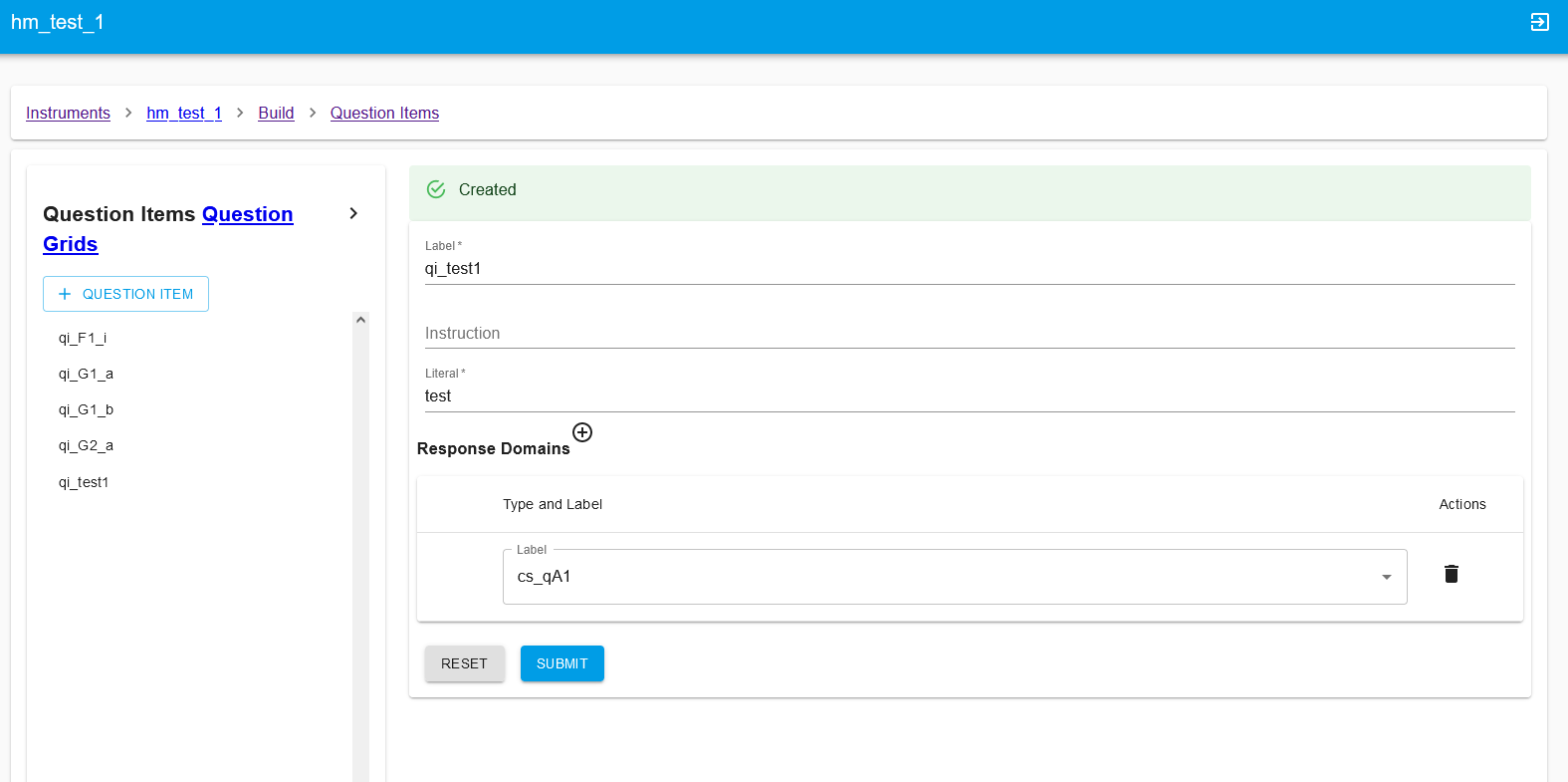Delete the cs_qA1 response domain

[1452, 574]
